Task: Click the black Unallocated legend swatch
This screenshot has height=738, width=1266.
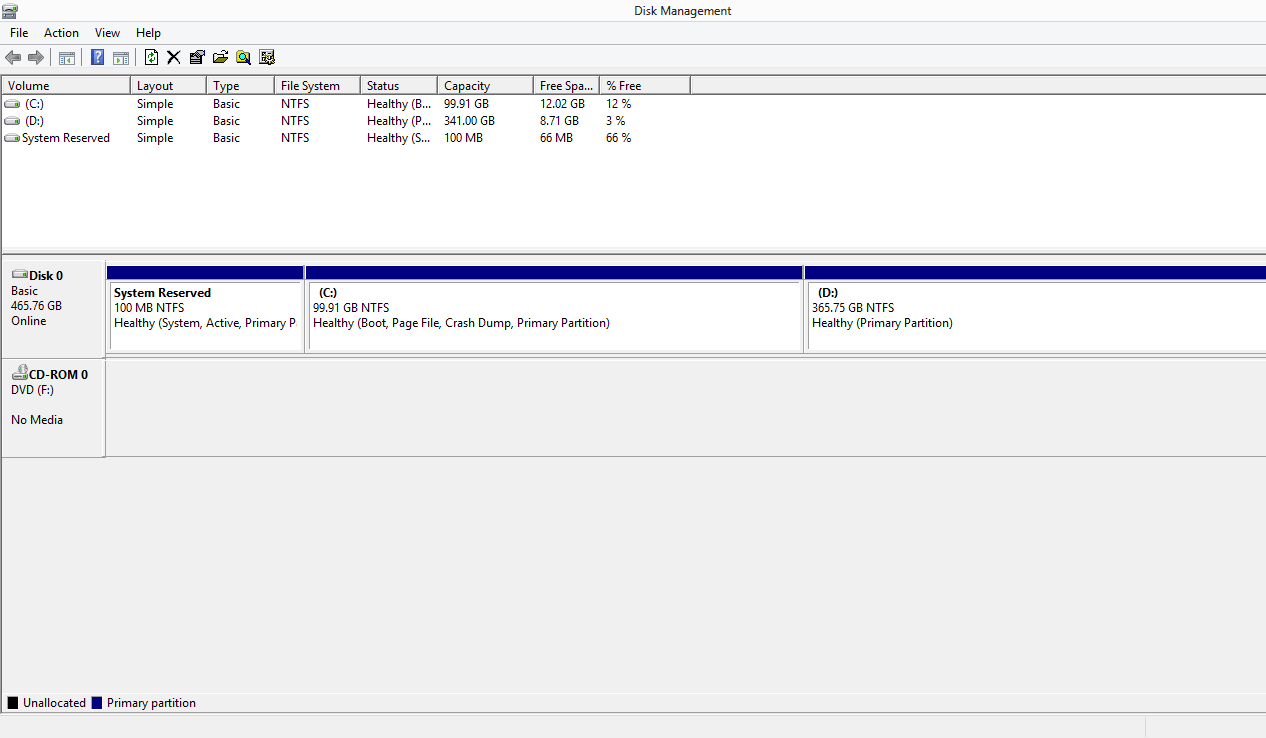Action: (x=13, y=703)
